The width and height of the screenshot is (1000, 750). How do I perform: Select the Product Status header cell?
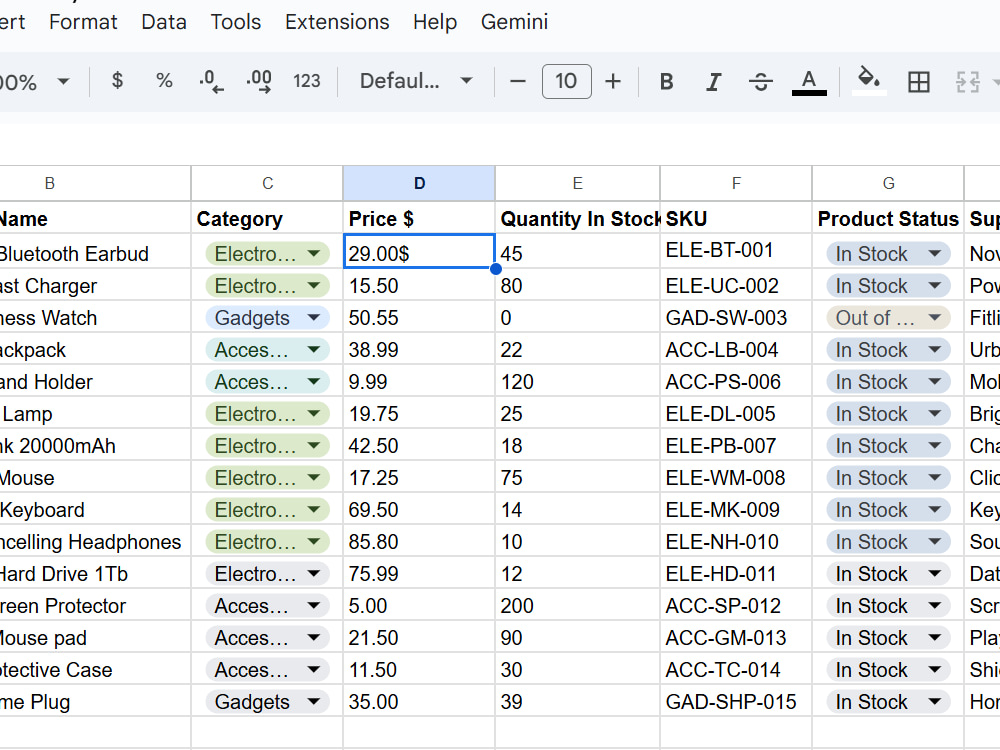point(888,219)
